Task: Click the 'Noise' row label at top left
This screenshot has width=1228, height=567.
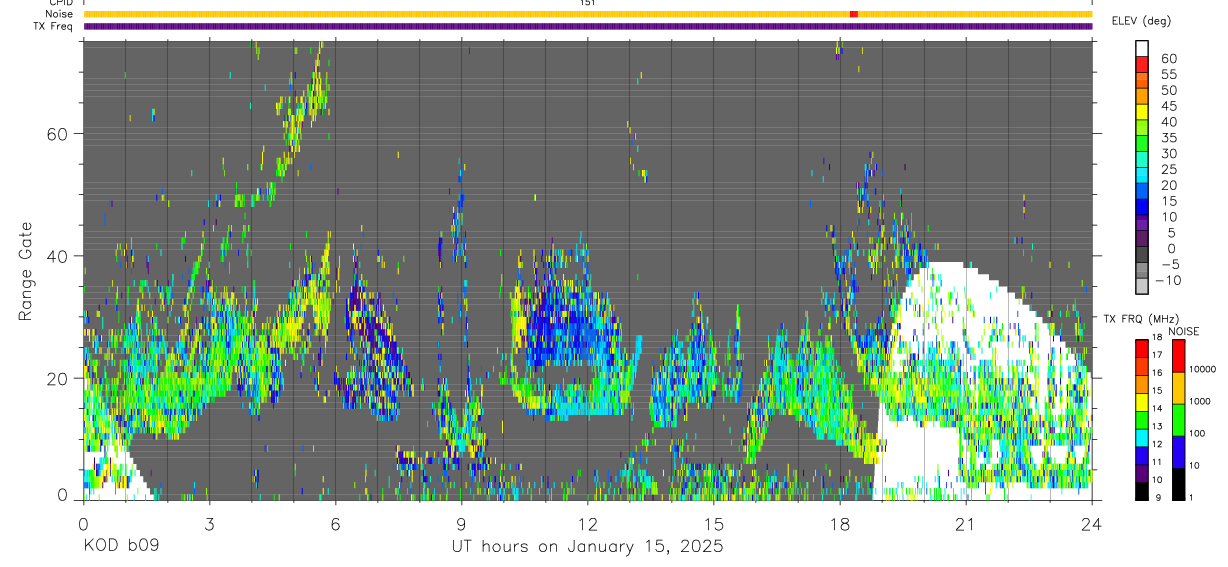Action: [x=58, y=14]
